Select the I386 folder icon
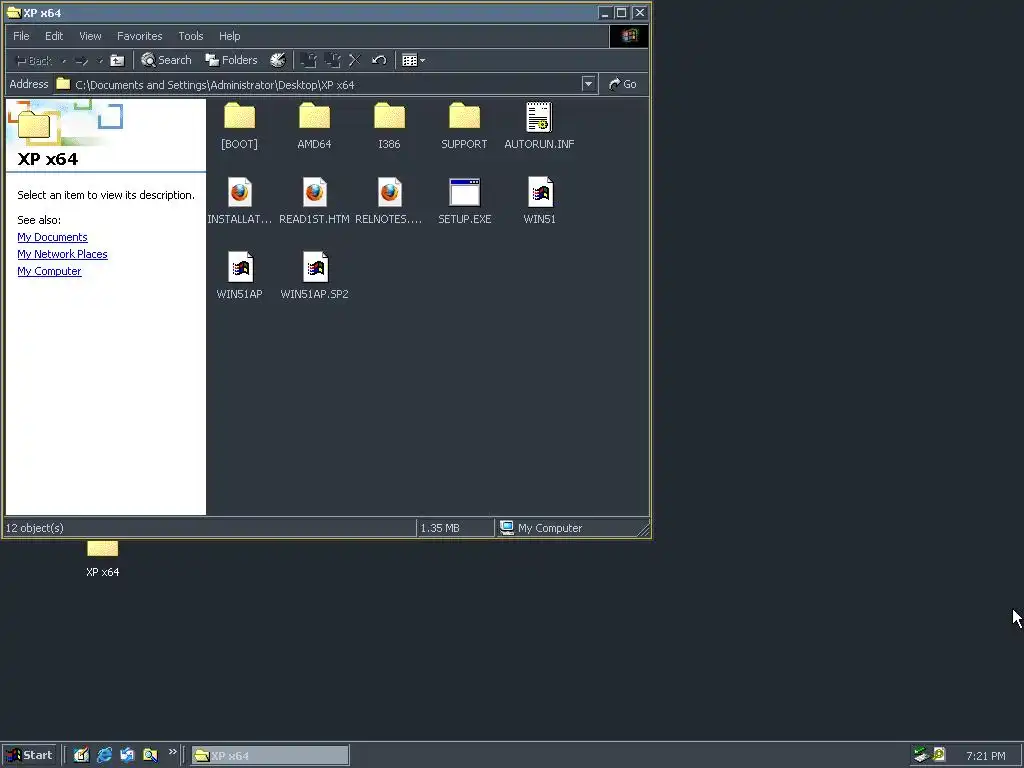The width and height of the screenshot is (1024, 768). coord(389,118)
